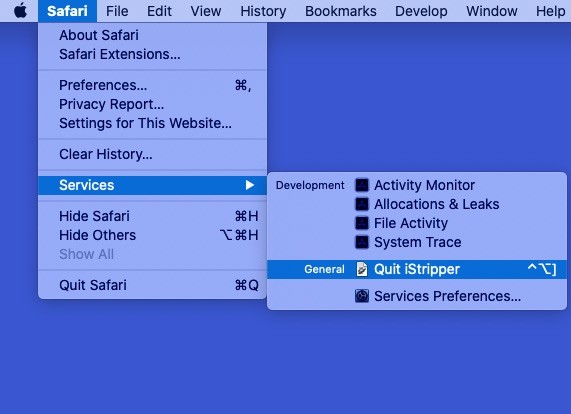Open the Apple logo menu
571x414 pixels.
(20, 11)
